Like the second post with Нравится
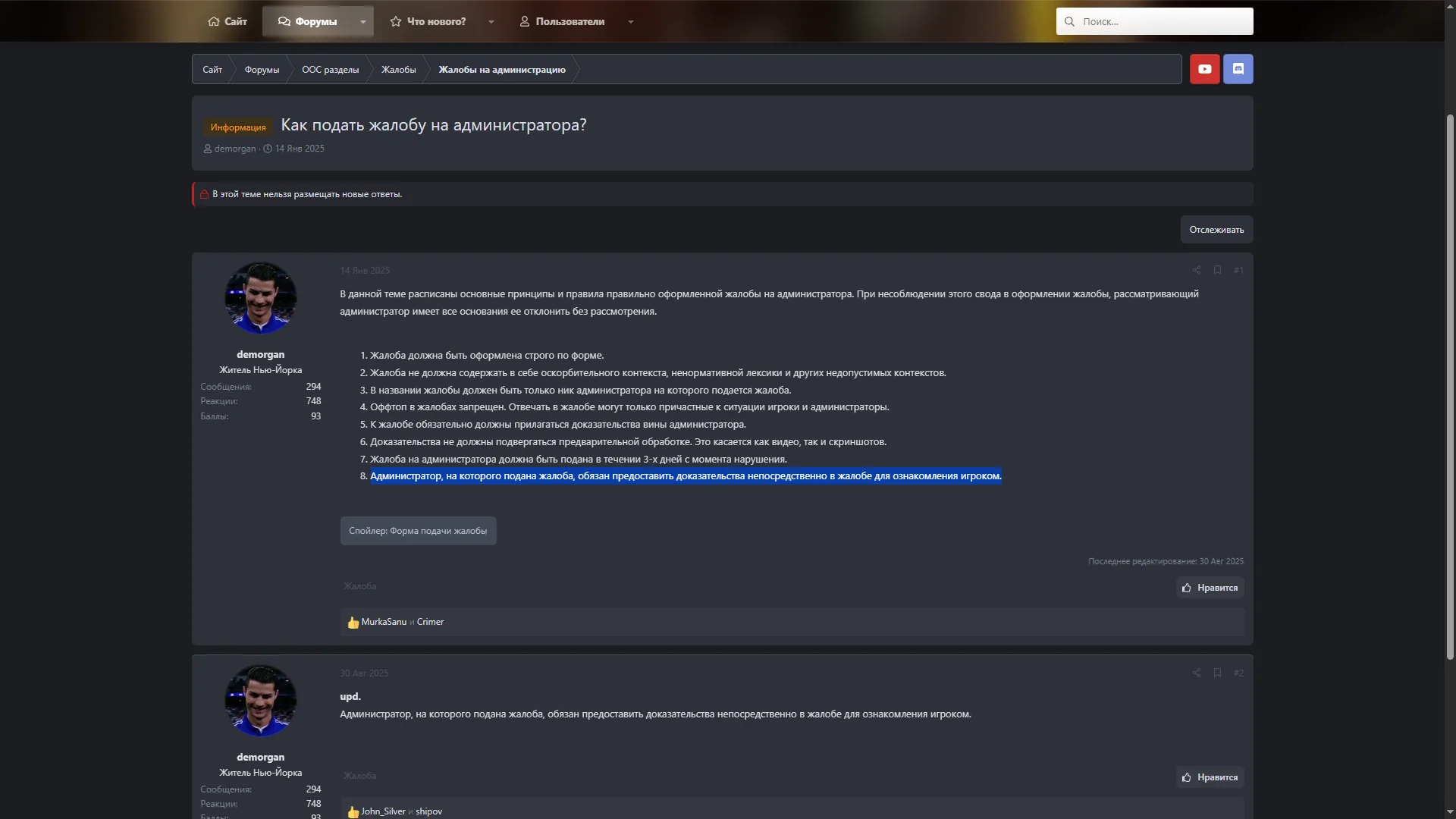This screenshot has height=819, width=1456. click(x=1210, y=777)
